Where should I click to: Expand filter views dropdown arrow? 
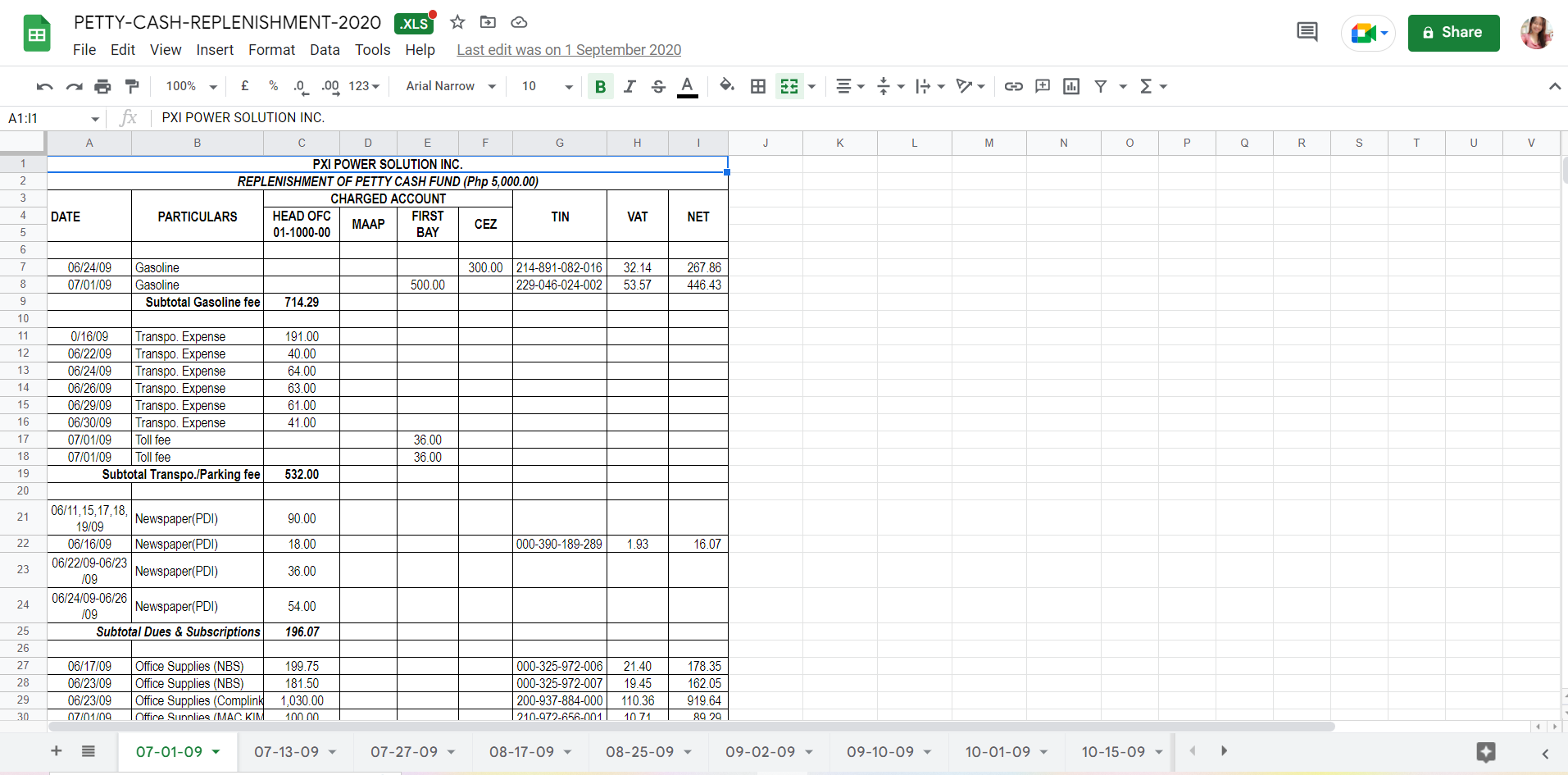coord(1123,86)
